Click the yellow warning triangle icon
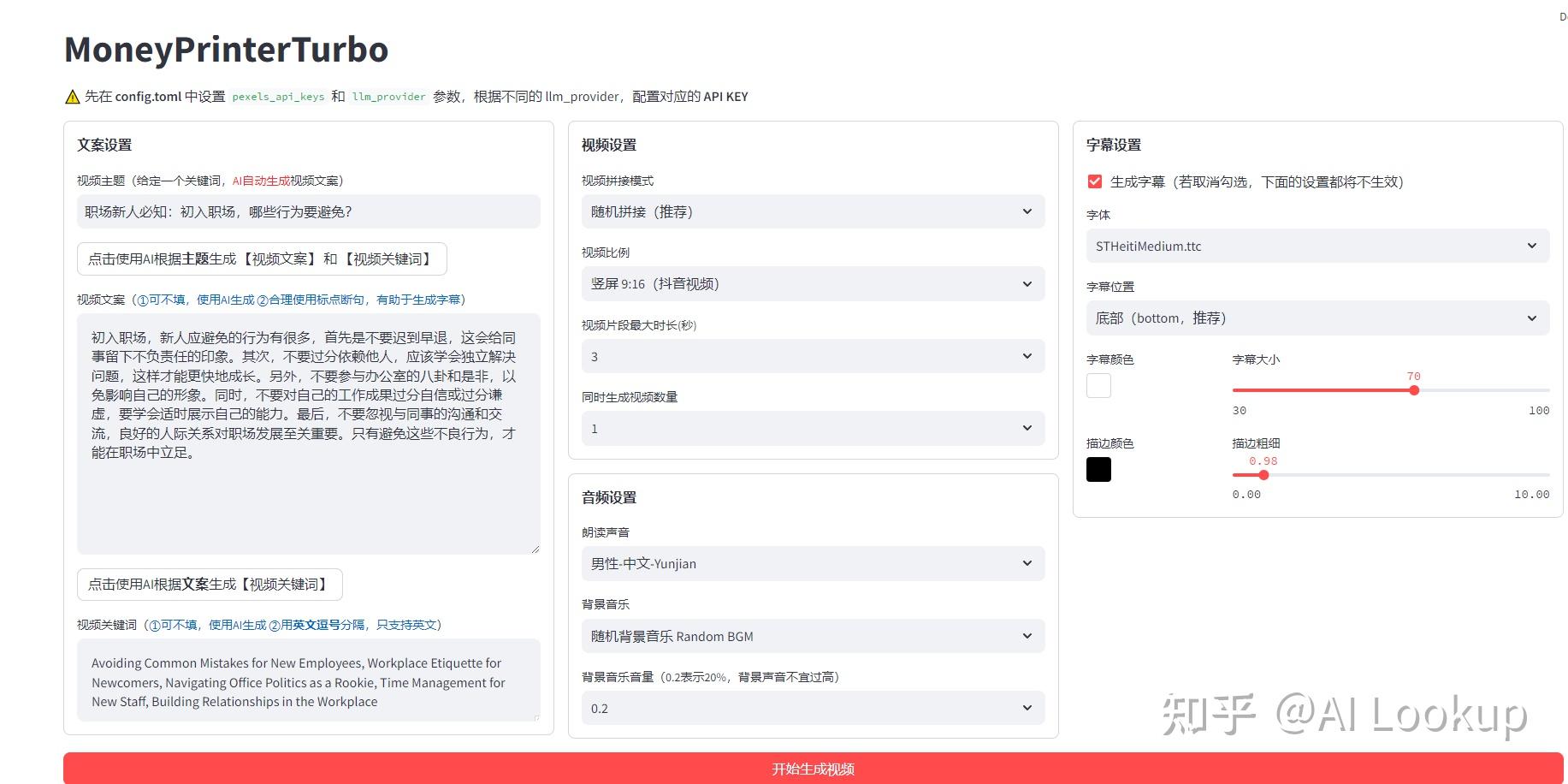 73,97
